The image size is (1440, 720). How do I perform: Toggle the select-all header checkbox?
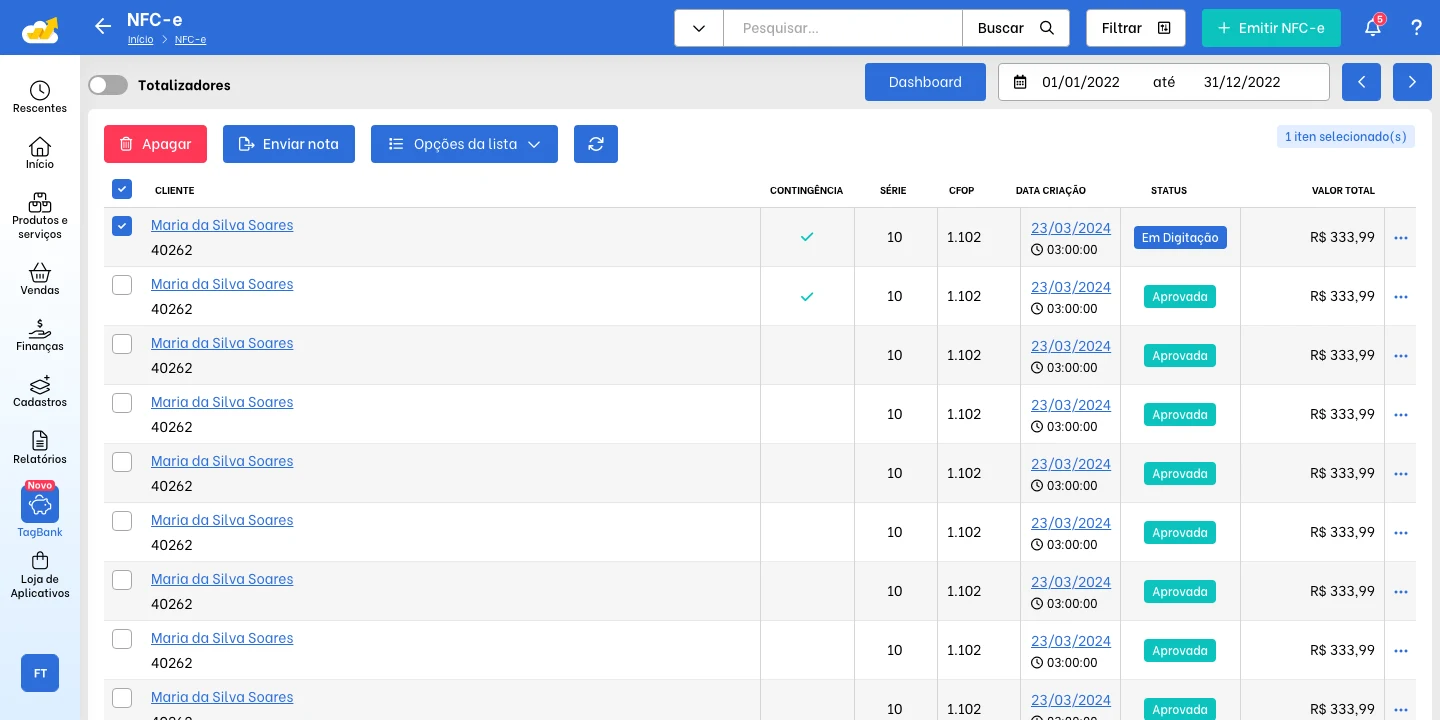(122, 189)
